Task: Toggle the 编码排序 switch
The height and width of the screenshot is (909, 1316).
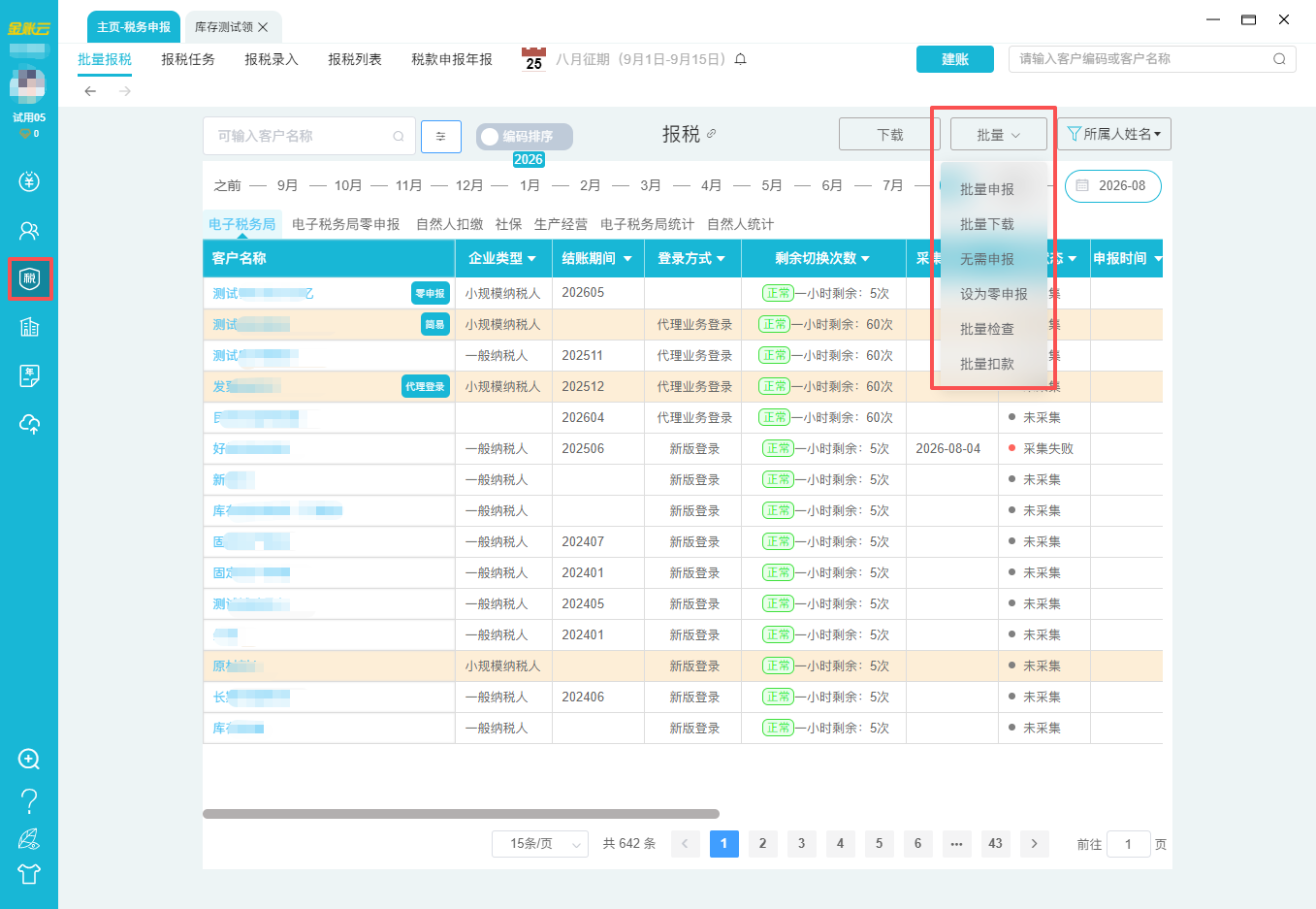Action: pos(525,137)
